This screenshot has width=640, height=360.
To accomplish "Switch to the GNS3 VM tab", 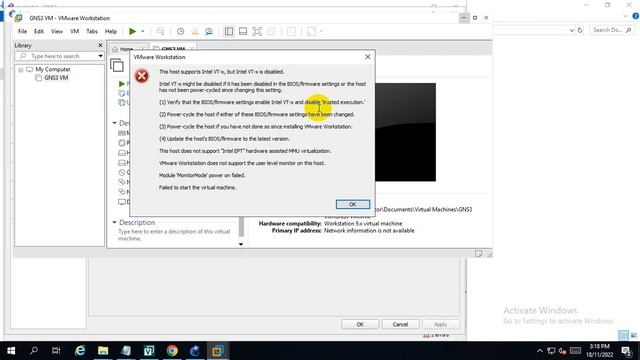I will [173, 49].
